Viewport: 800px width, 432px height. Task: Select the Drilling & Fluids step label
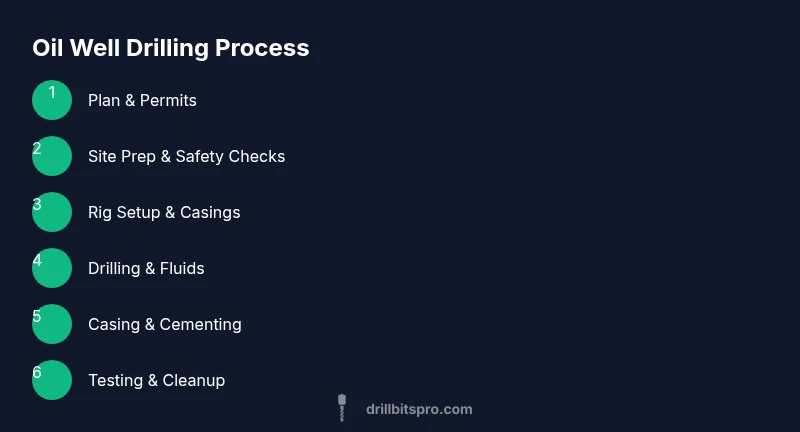(146, 268)
